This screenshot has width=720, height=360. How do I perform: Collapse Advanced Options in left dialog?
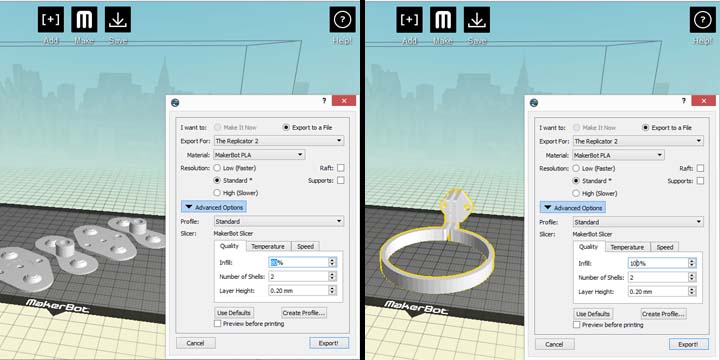(x=214, y=207)
